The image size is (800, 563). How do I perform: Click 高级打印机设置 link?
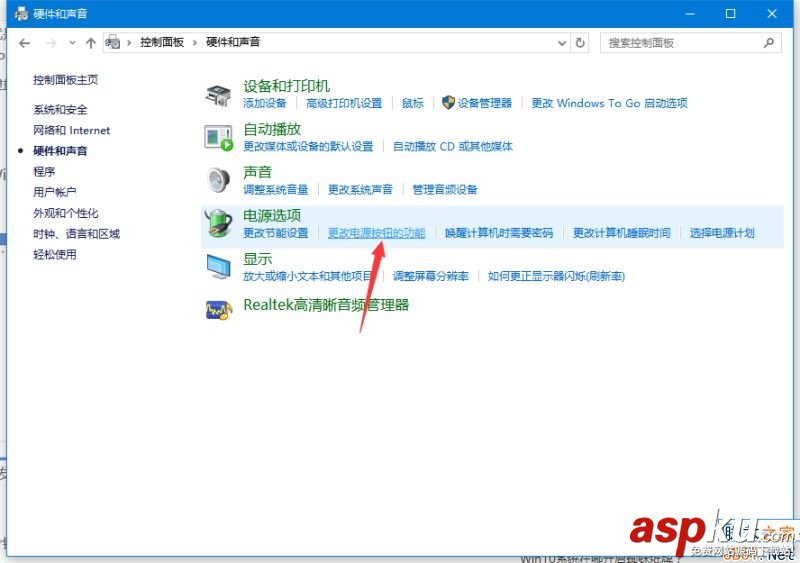(x=344, y=103)
